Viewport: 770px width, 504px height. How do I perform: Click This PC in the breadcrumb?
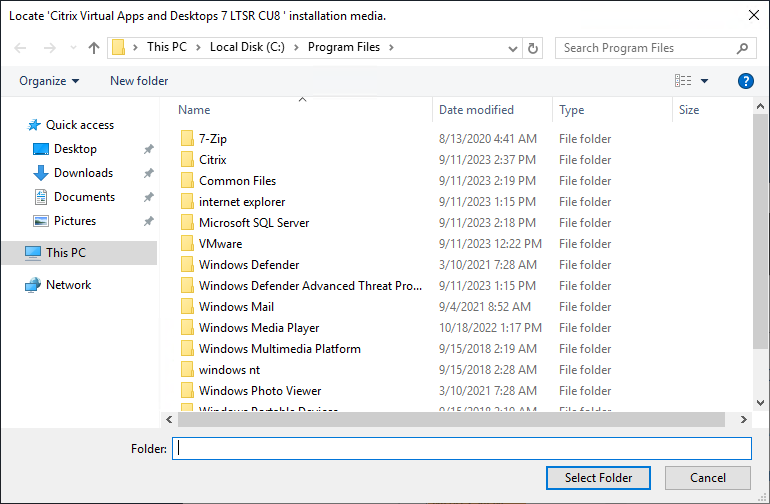click(167, 47)
